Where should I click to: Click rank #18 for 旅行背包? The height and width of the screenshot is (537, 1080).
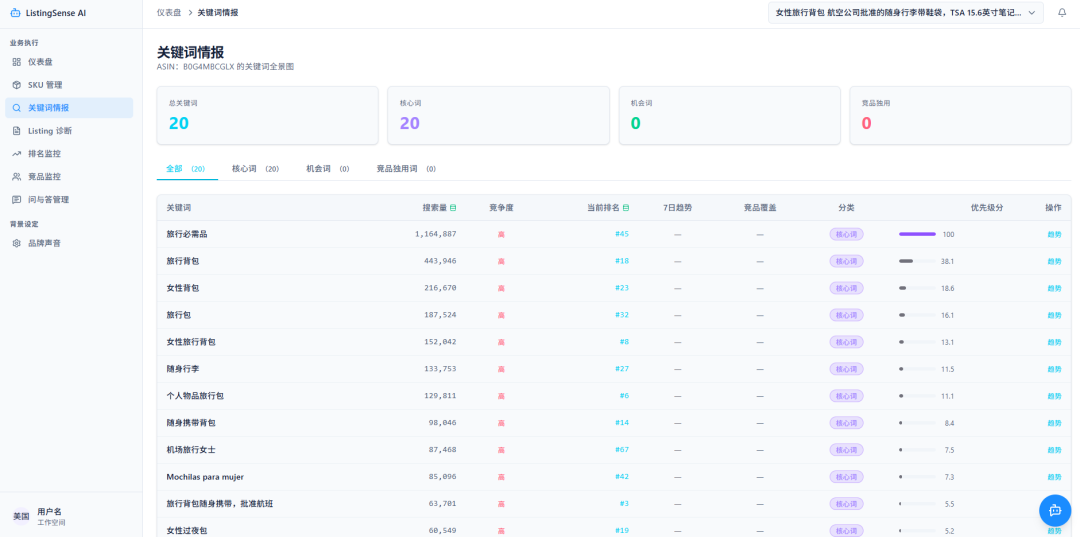pyautogui.click(x=622, y=261)
